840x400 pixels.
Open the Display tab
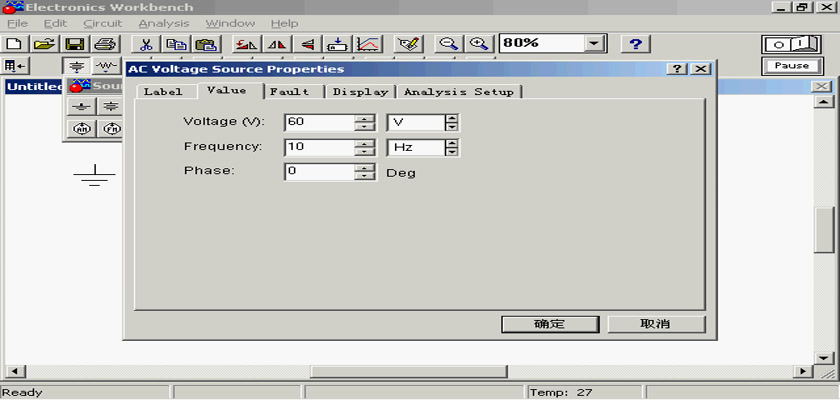pos(361,92)
